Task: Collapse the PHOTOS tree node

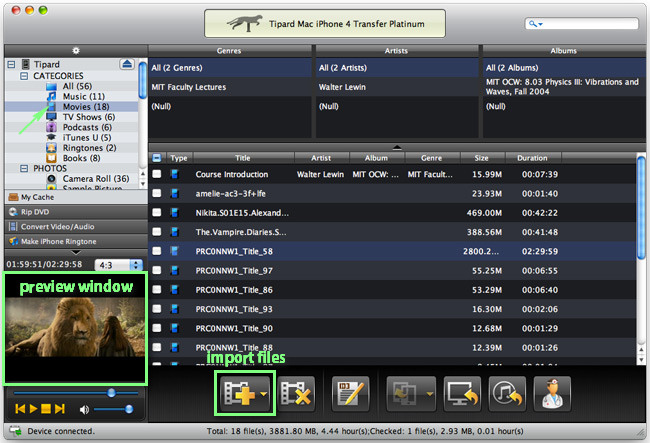Action: (x=24, y=168)
